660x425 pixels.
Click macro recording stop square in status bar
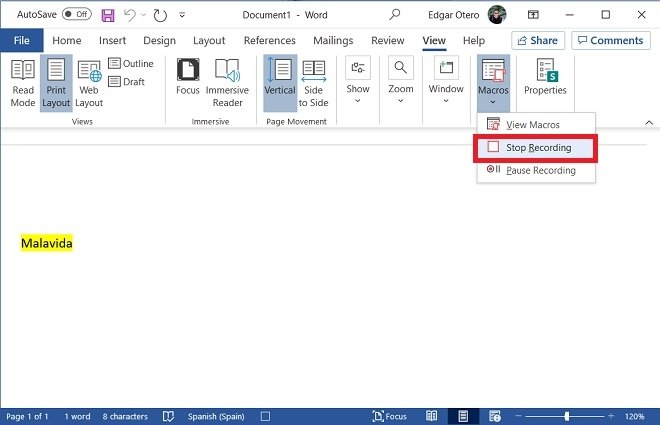tap(265, 417)
